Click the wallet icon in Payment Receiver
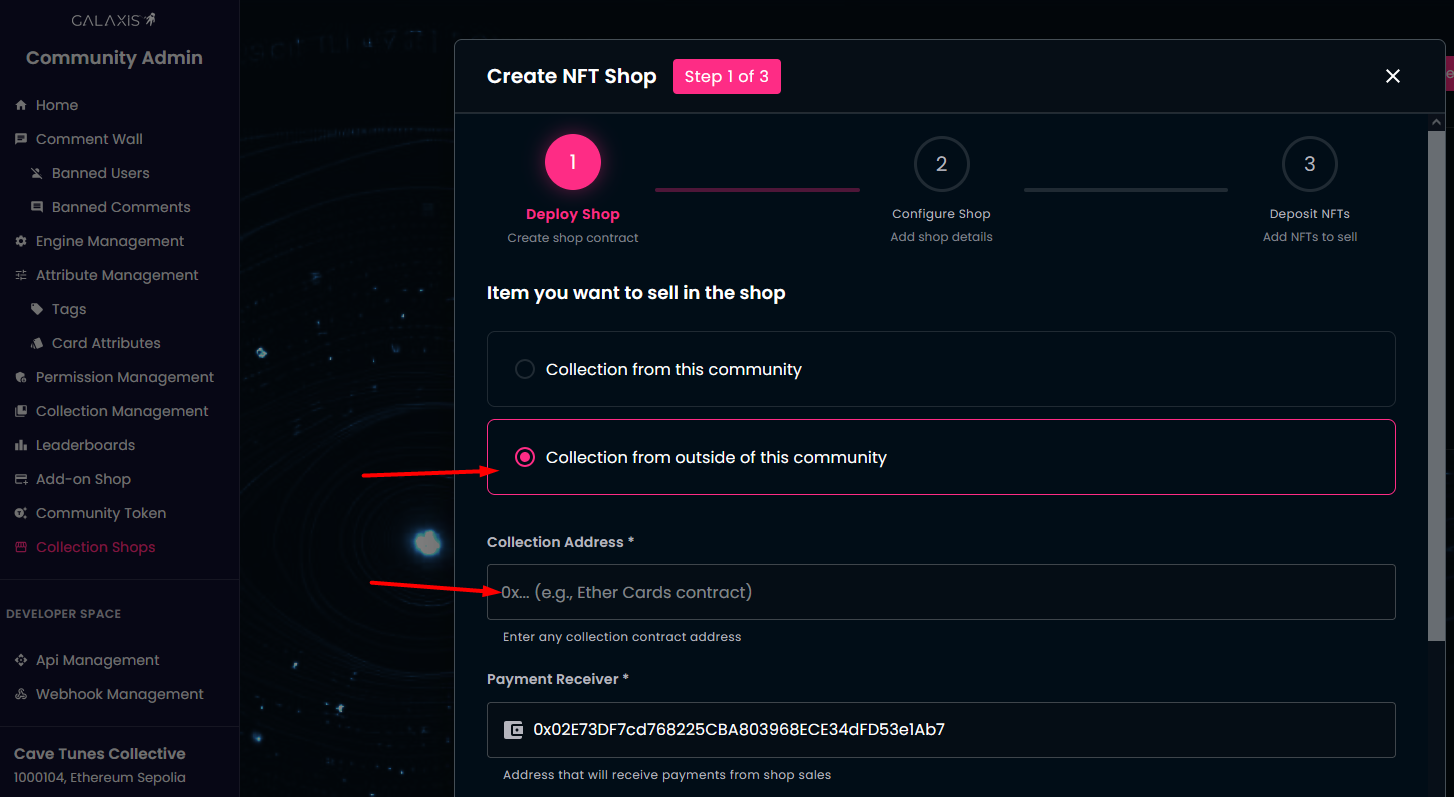 click(514, 729)
